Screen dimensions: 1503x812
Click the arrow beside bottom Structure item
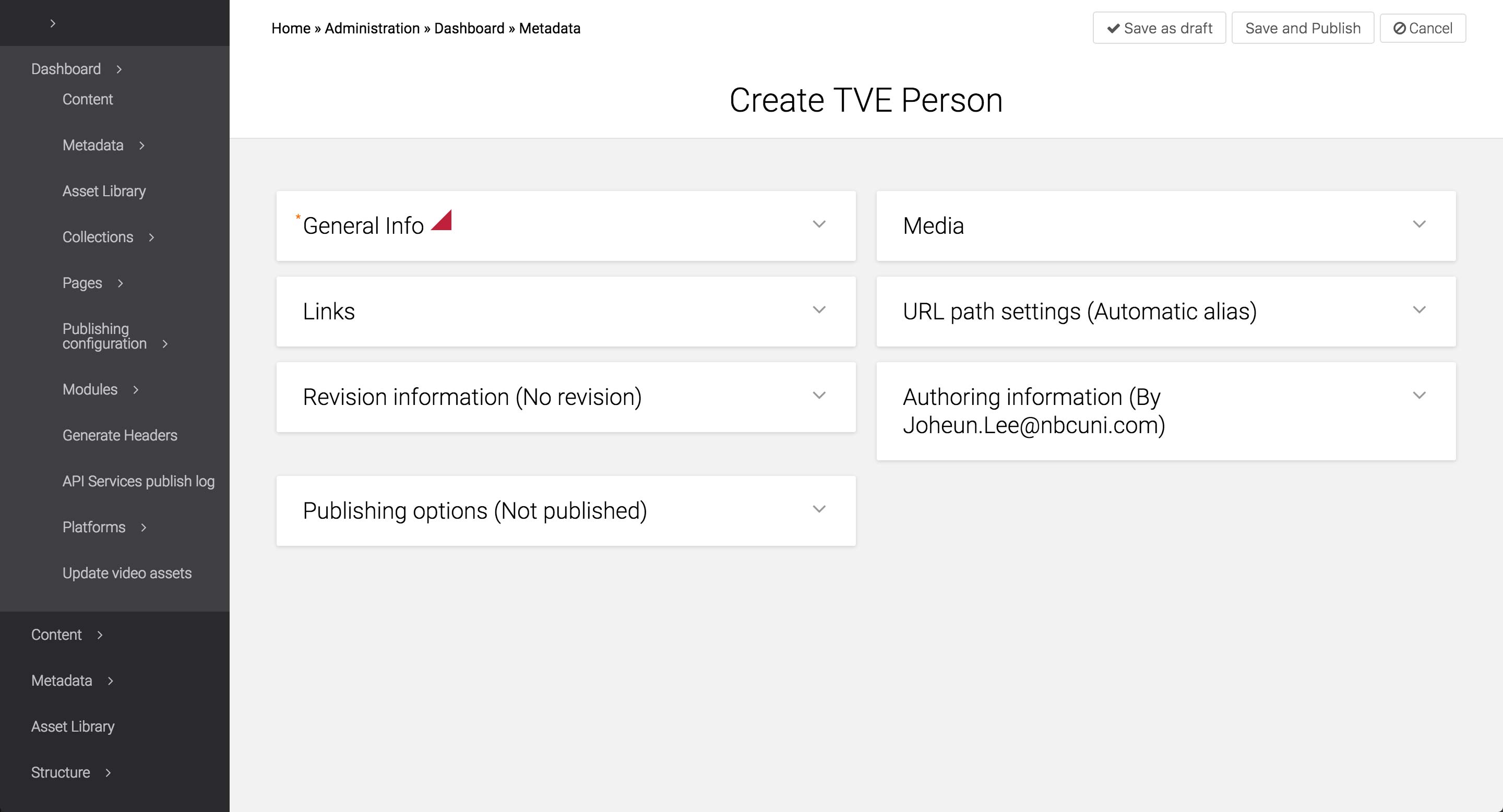pos(108,773)
